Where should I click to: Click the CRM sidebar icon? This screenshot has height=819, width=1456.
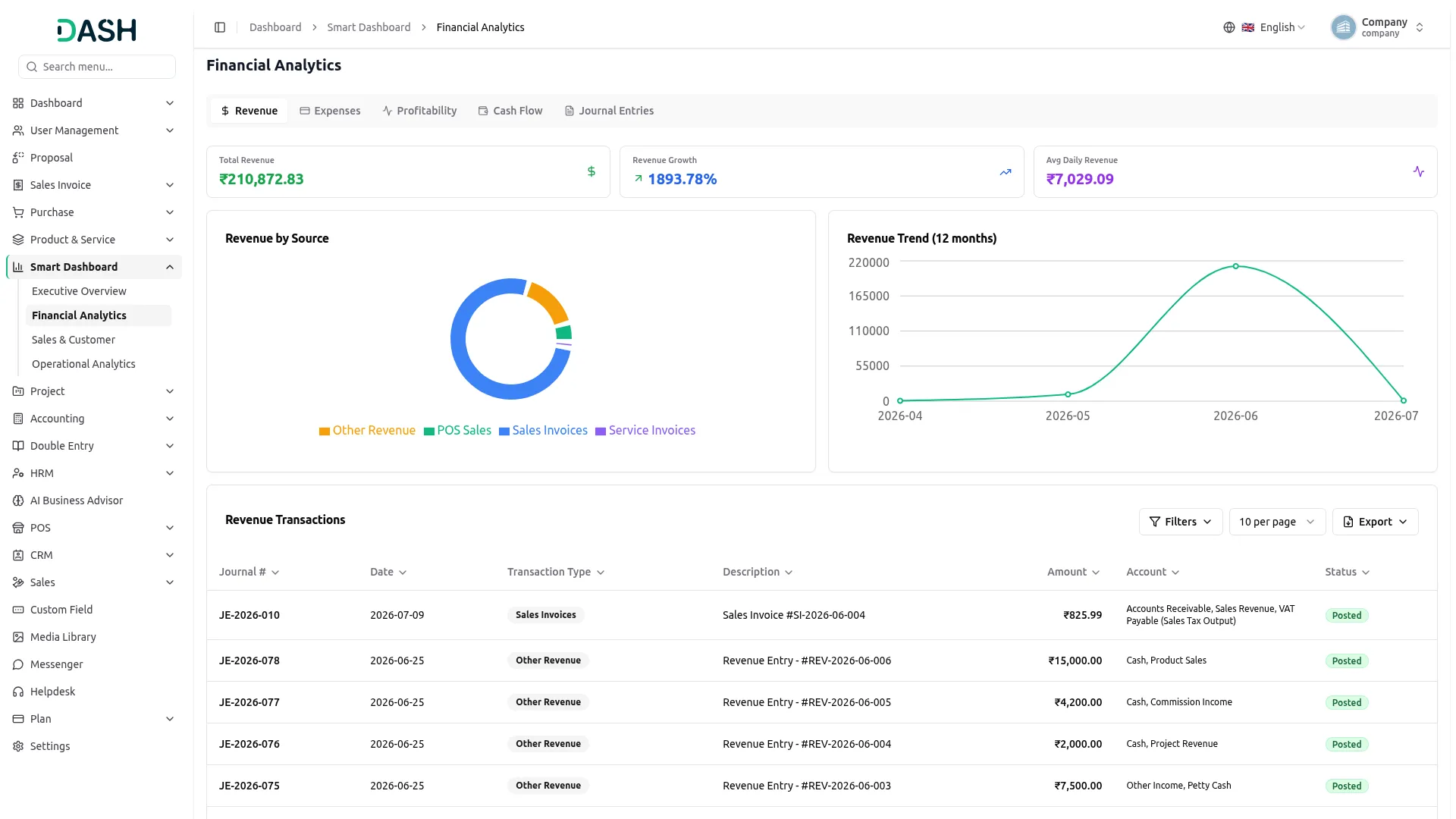point(18,555)
